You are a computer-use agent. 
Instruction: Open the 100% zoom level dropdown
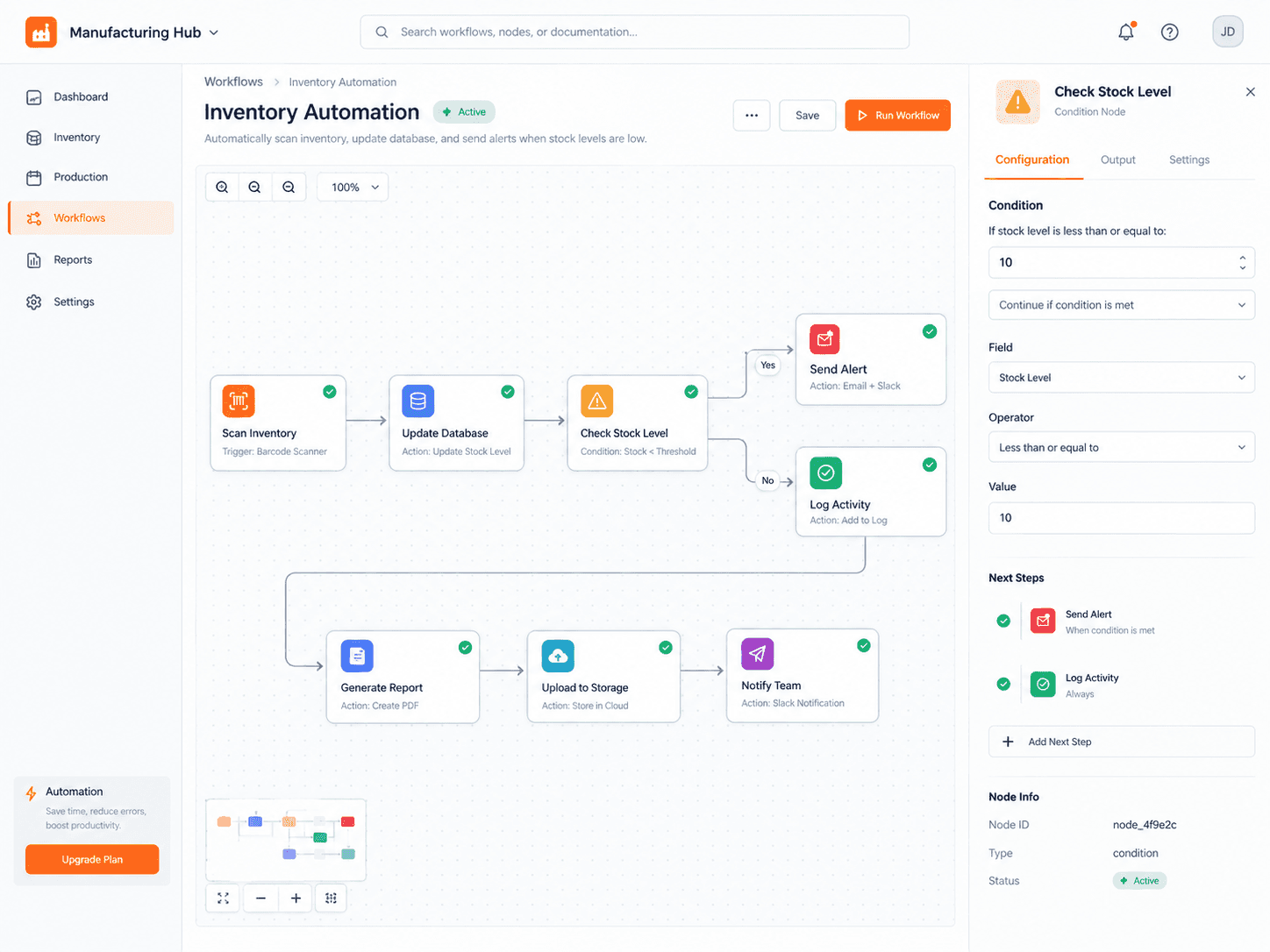tap(353, 187)
